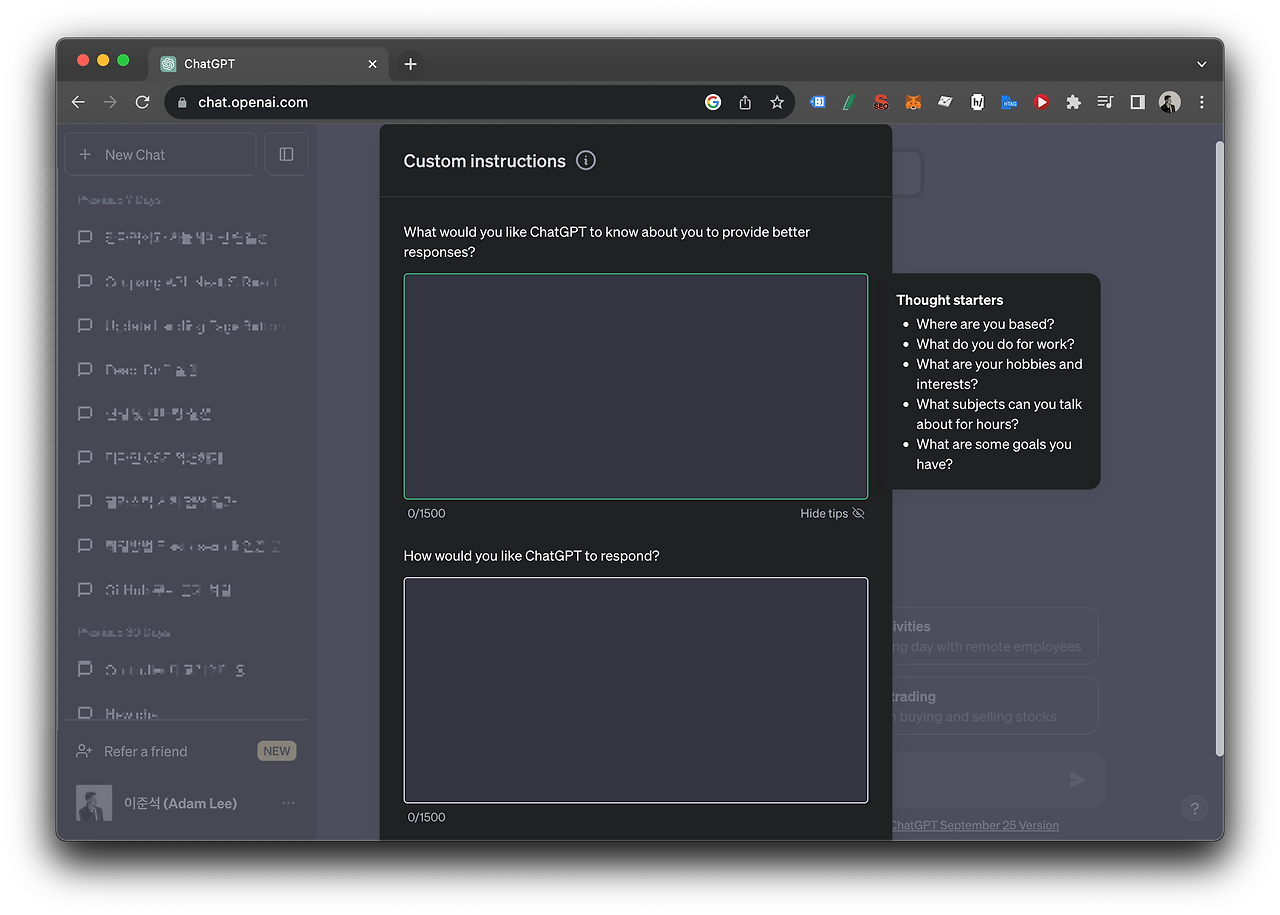Screen dimensions: 1280x915
Task: Select the ChatGPT browser tab
Action: pos(268,64)
